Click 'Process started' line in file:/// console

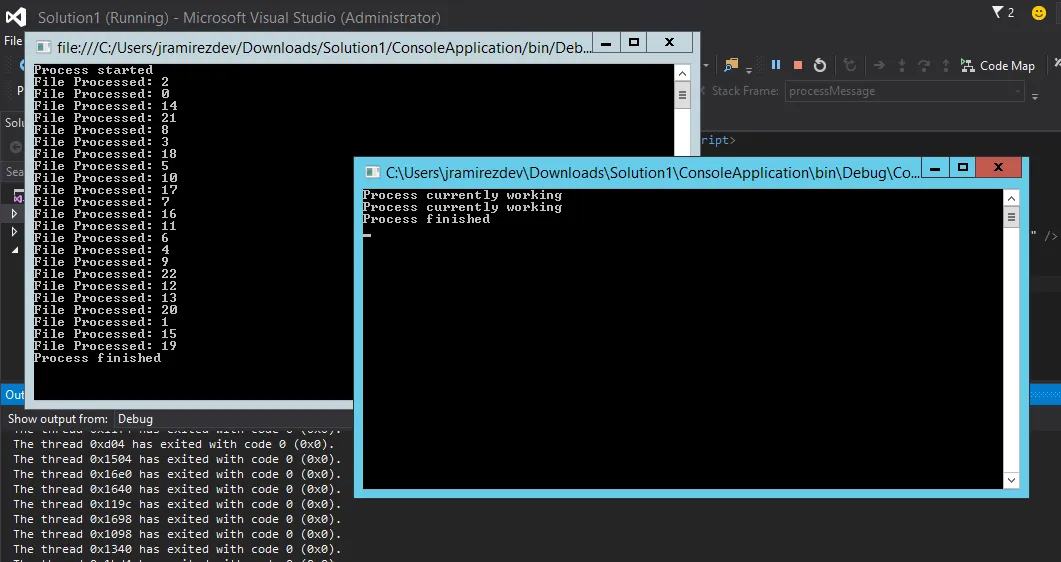click(93, 70)
